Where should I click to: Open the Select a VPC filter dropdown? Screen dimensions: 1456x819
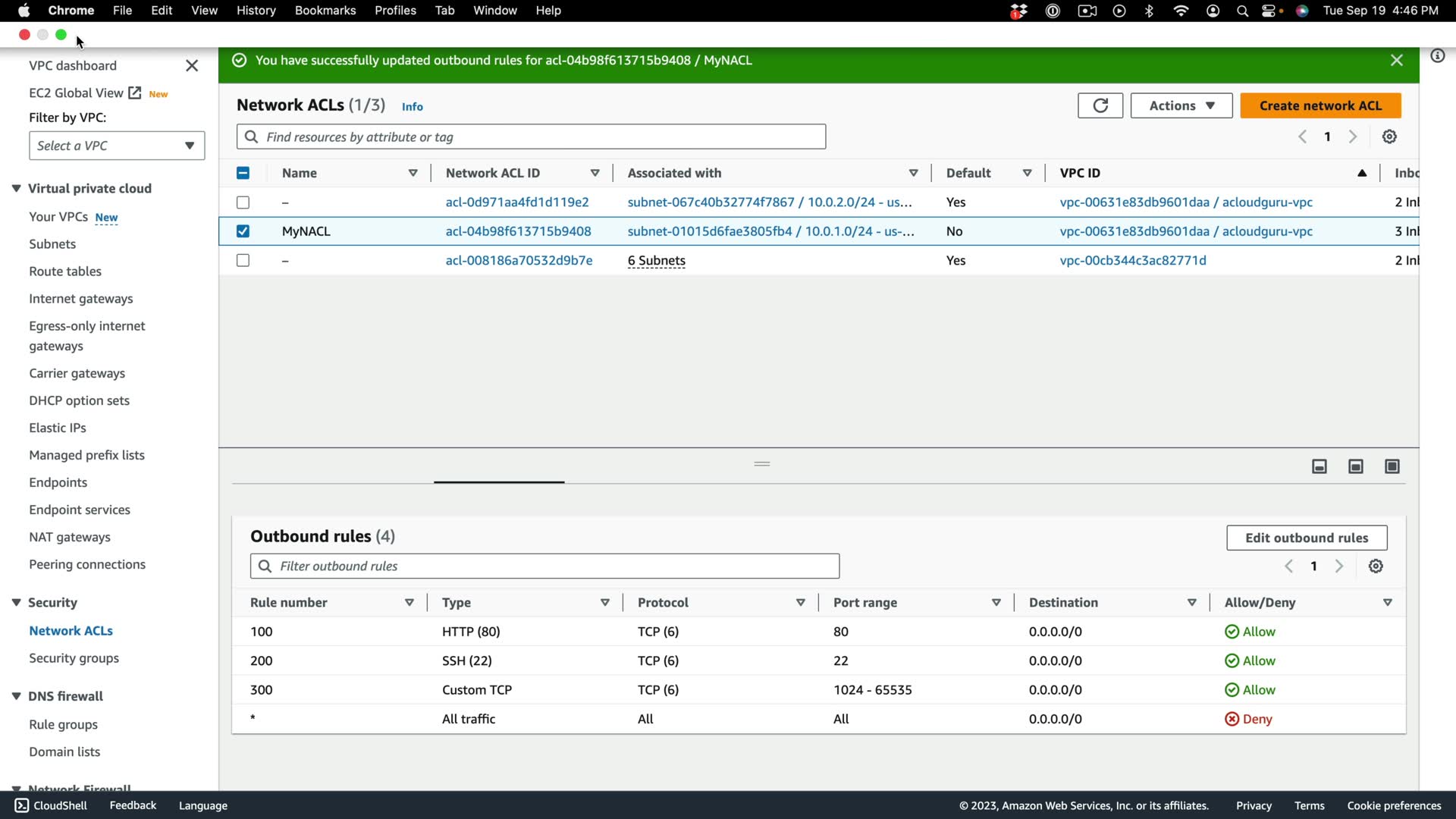(x=117, y=146)
